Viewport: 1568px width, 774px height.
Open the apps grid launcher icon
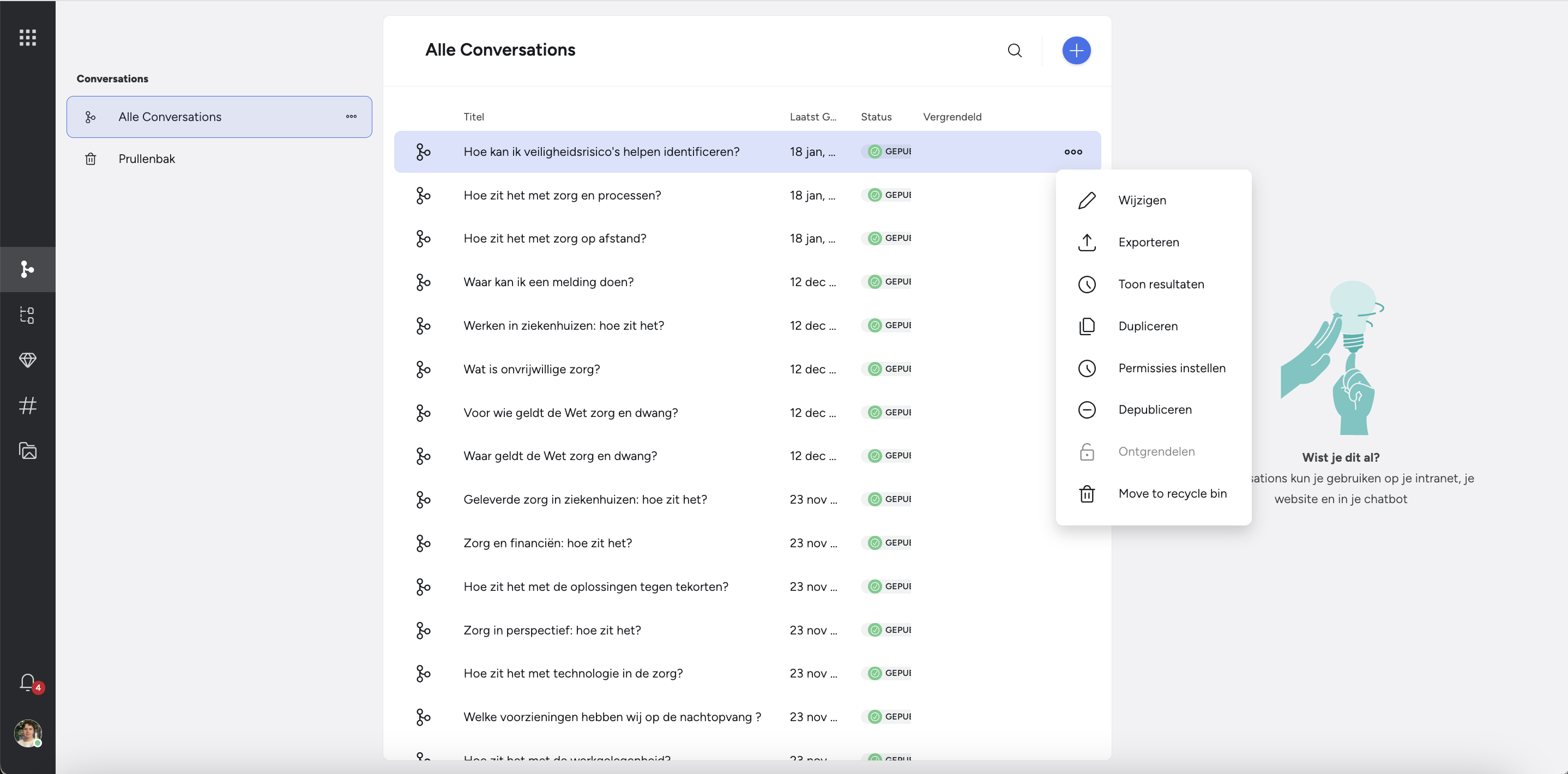27,38
